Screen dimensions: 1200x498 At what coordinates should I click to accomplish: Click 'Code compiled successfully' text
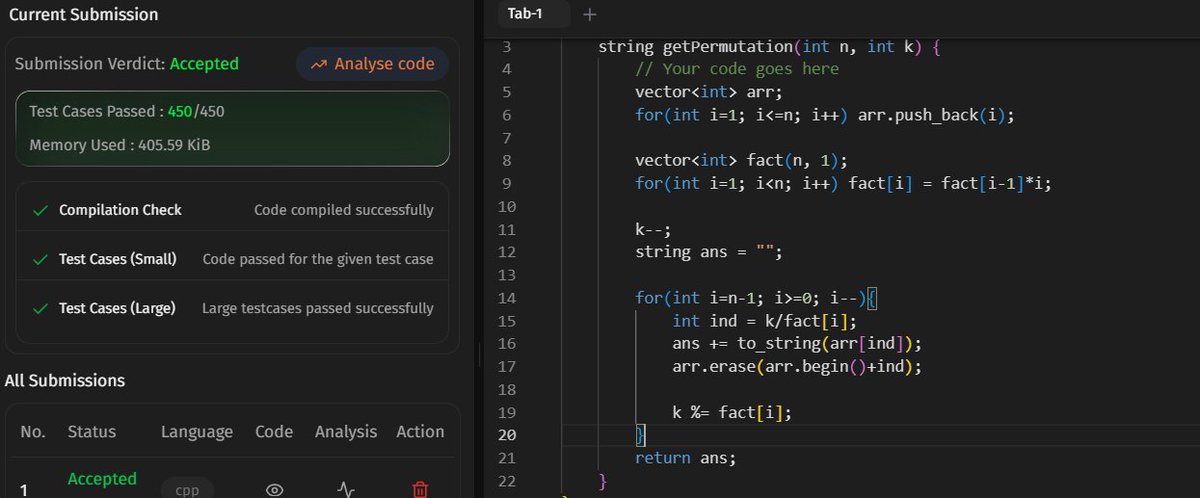[x=344, y=210]
